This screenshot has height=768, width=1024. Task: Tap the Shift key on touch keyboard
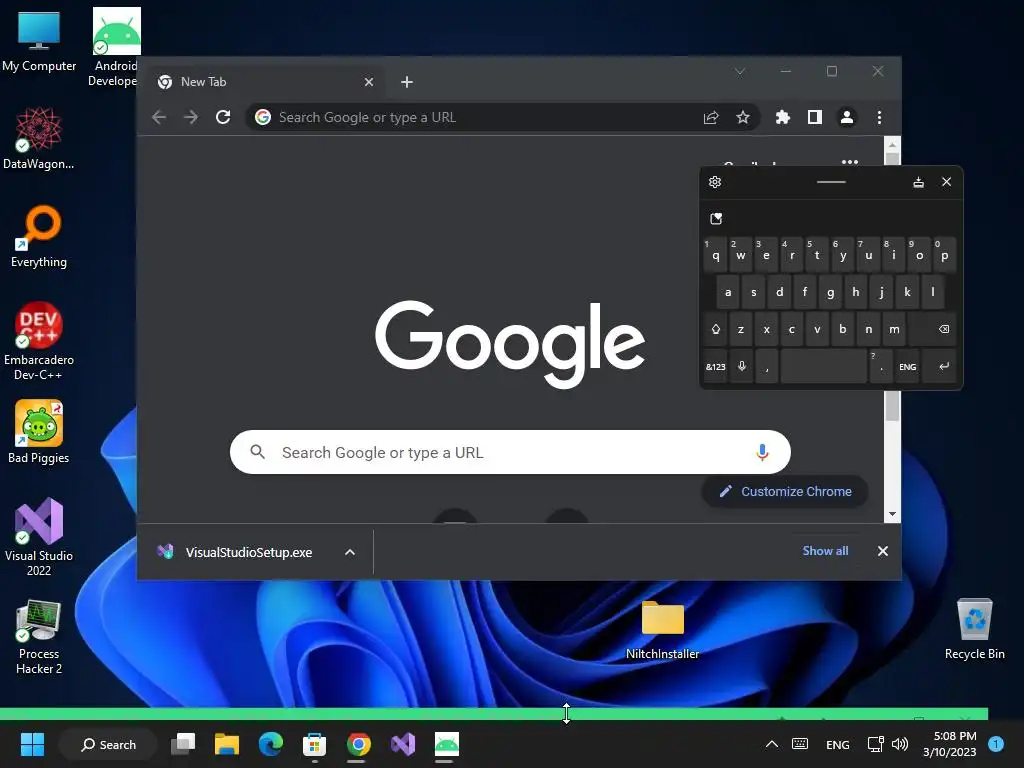click(716, 329)
